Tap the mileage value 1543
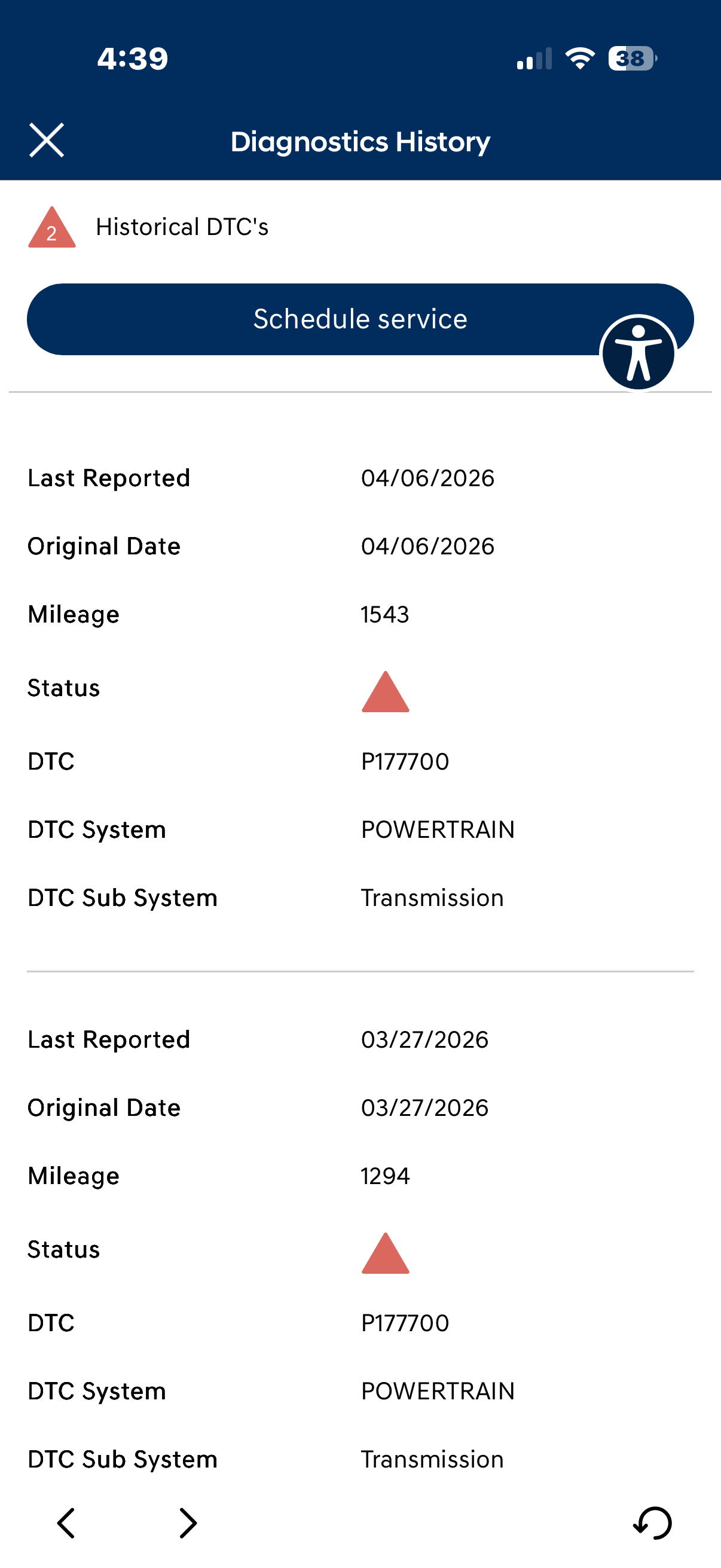This screenshot has height=1568, width=721. click(x=384, y=615)
